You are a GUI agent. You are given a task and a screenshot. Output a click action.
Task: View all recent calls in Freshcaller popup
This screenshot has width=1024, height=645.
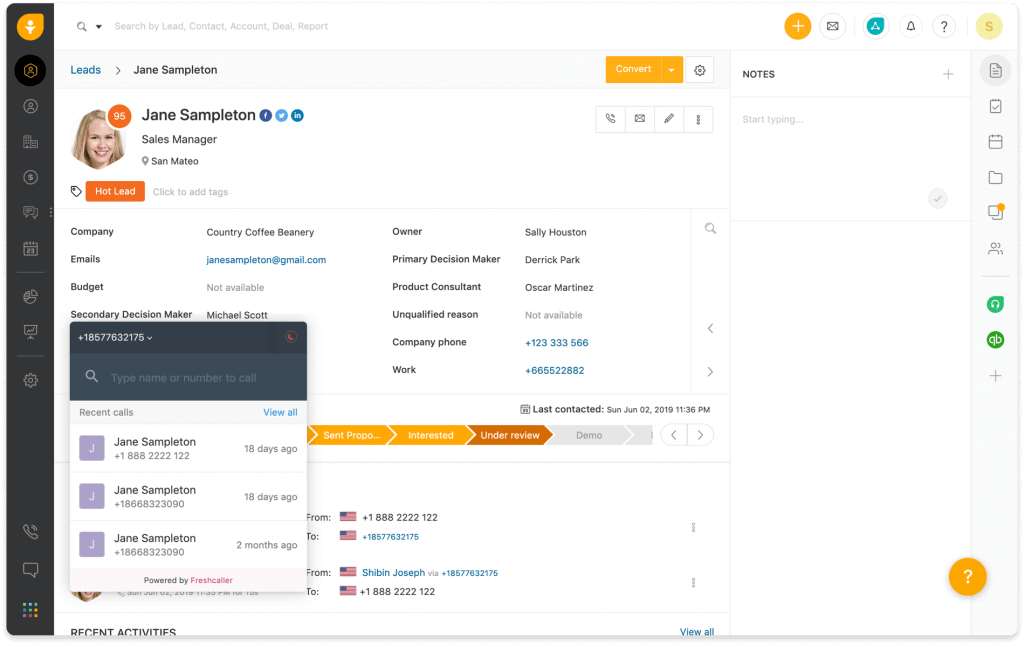279,412
